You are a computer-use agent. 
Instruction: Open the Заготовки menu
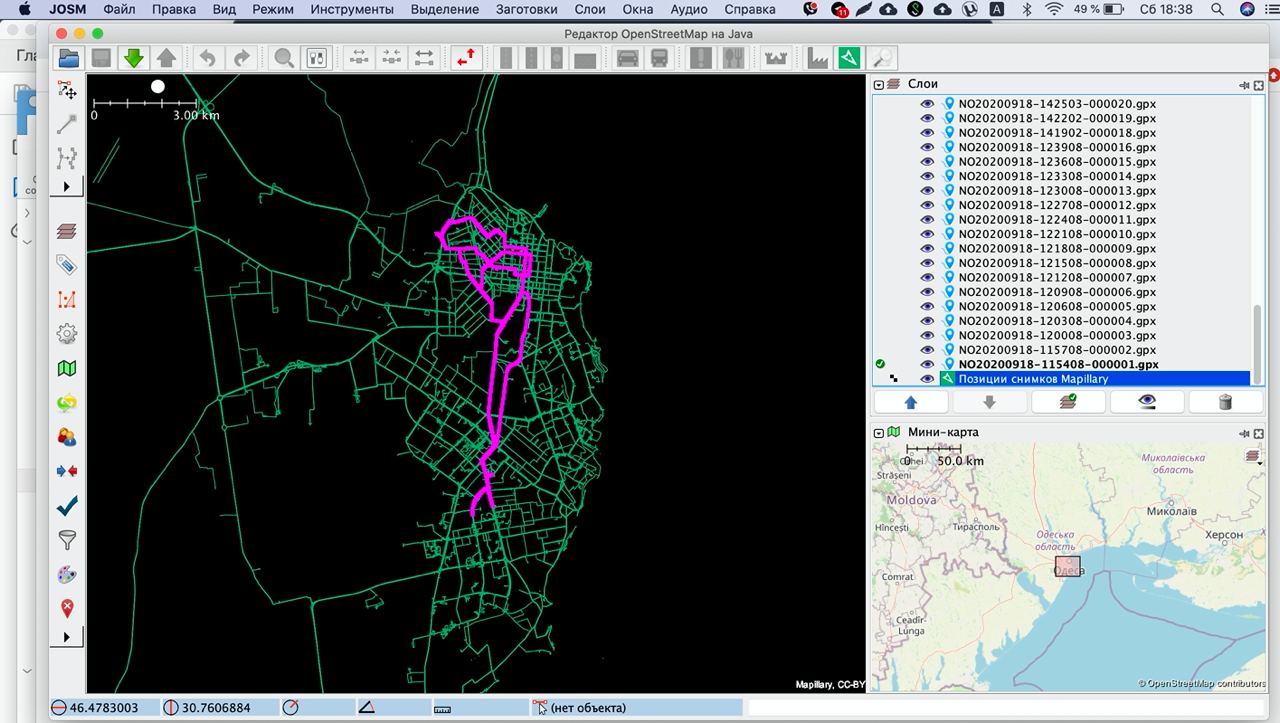coord(527,9)
